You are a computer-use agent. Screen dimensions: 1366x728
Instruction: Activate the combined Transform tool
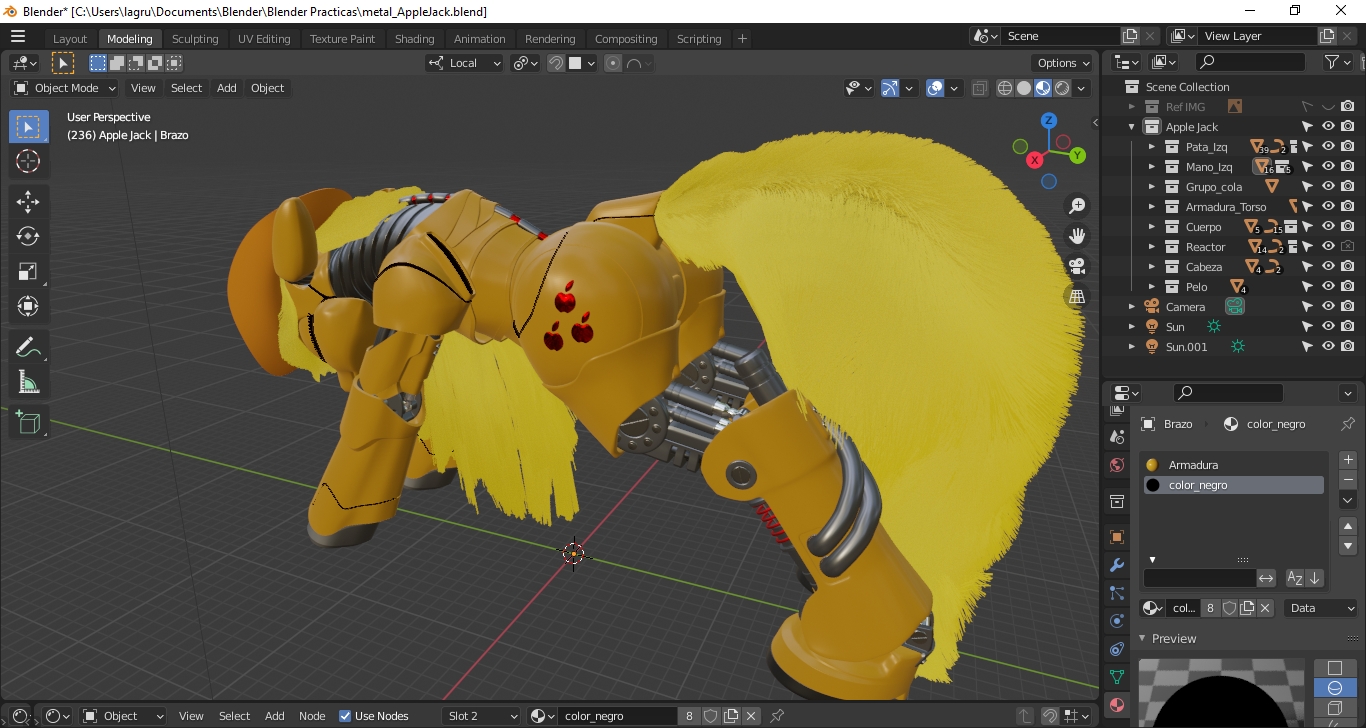[x=28, y=306]
